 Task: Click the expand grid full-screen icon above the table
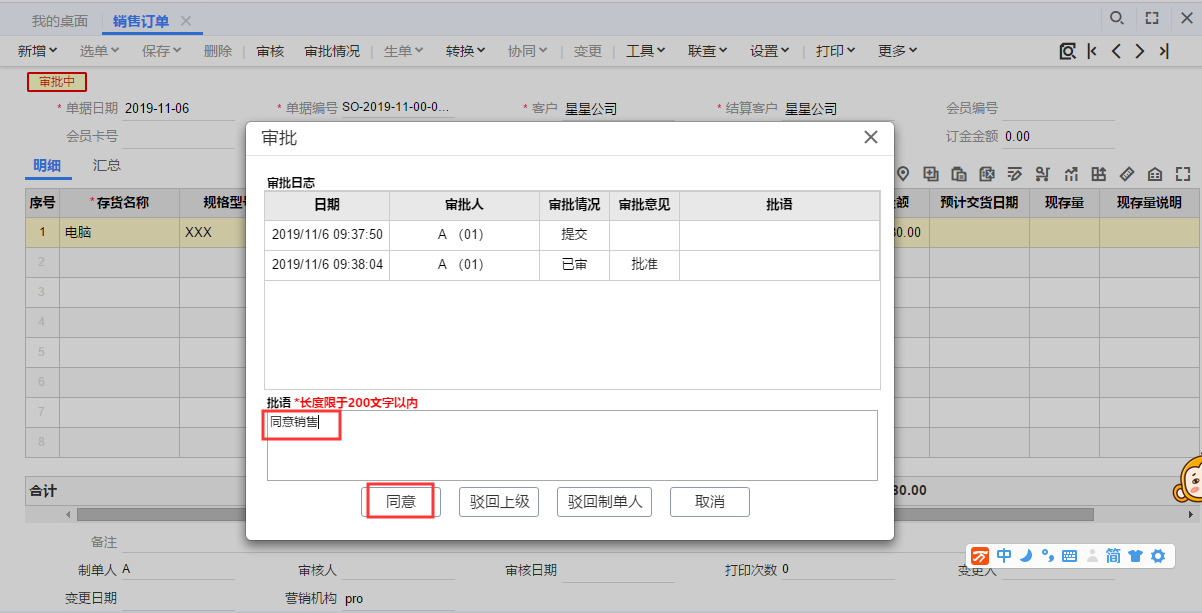[1184, 174]
